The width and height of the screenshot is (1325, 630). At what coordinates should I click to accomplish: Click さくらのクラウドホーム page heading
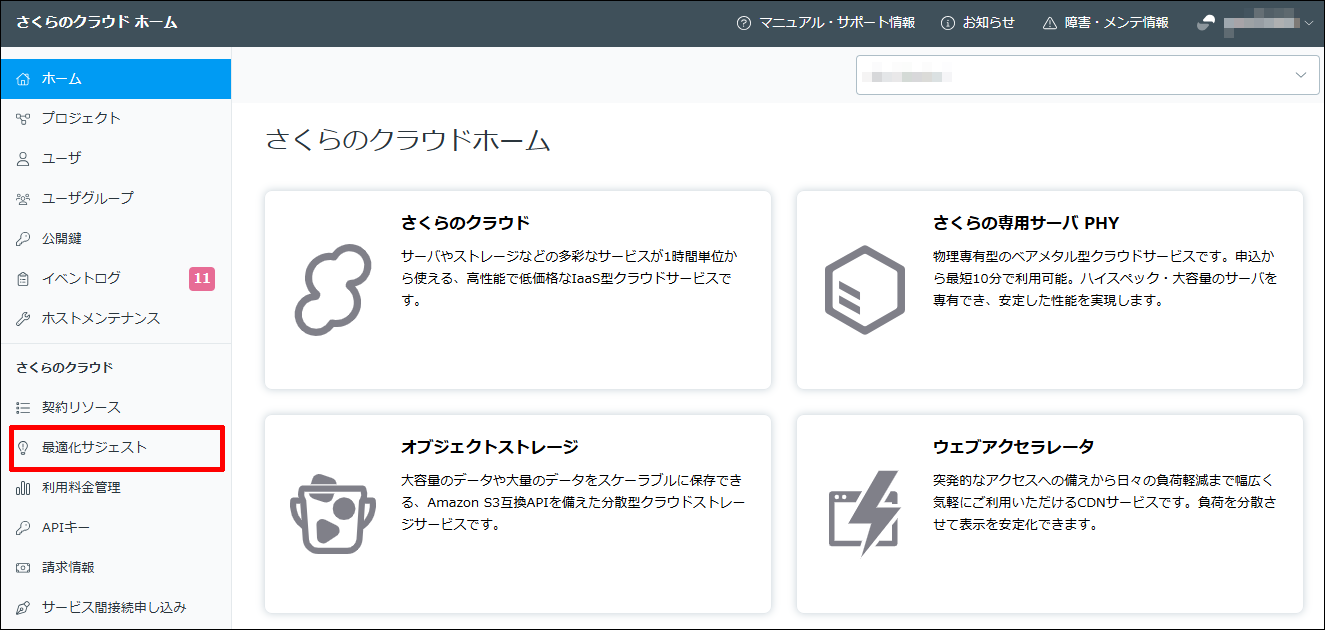[x=408, y=140]
